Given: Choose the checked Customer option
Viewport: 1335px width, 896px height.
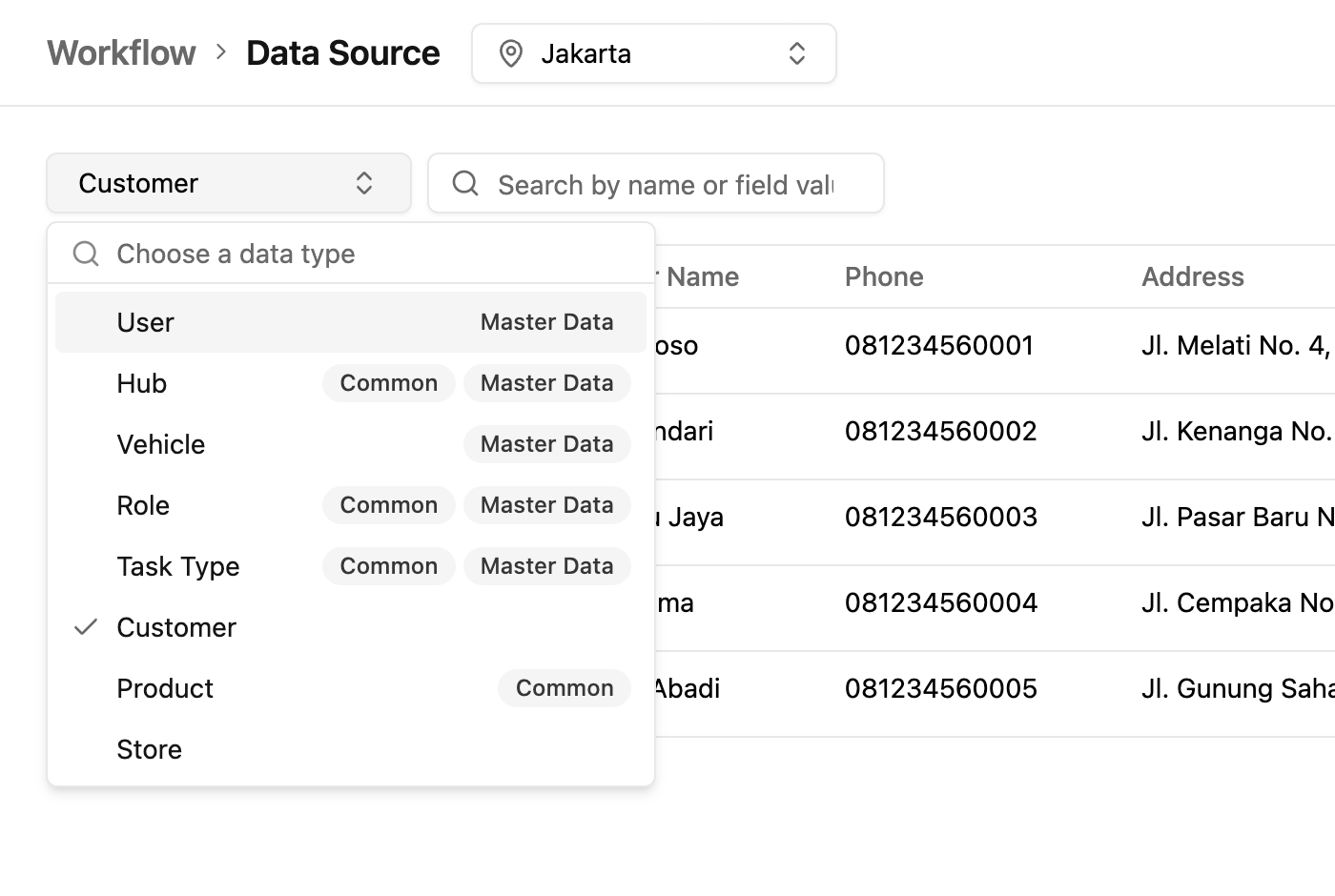Looking at the screenshot, I should [x=351, y=627].
